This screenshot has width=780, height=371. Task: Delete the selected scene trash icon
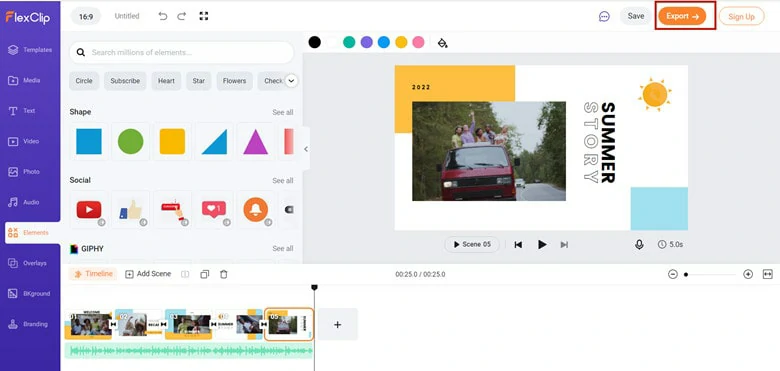(224, 274)
